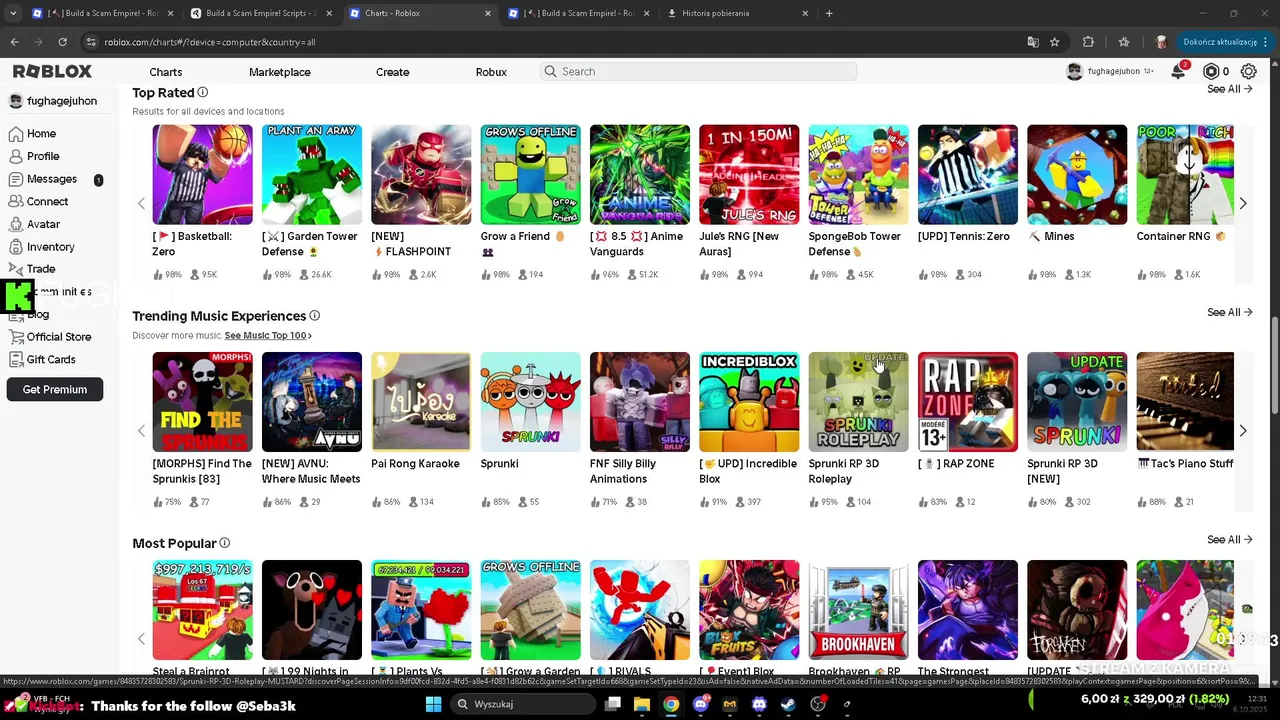
Task: Open the RAP ZONE game thumbnail
Action: pos(968,402)
